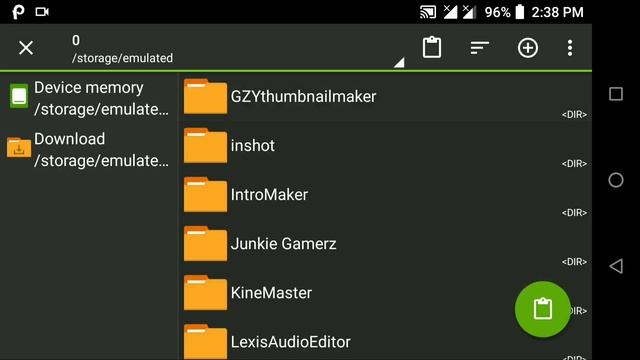Viewport: 640px width, 360px height.
Task: Tap the Android back triangle button
Action: point(616,266)
